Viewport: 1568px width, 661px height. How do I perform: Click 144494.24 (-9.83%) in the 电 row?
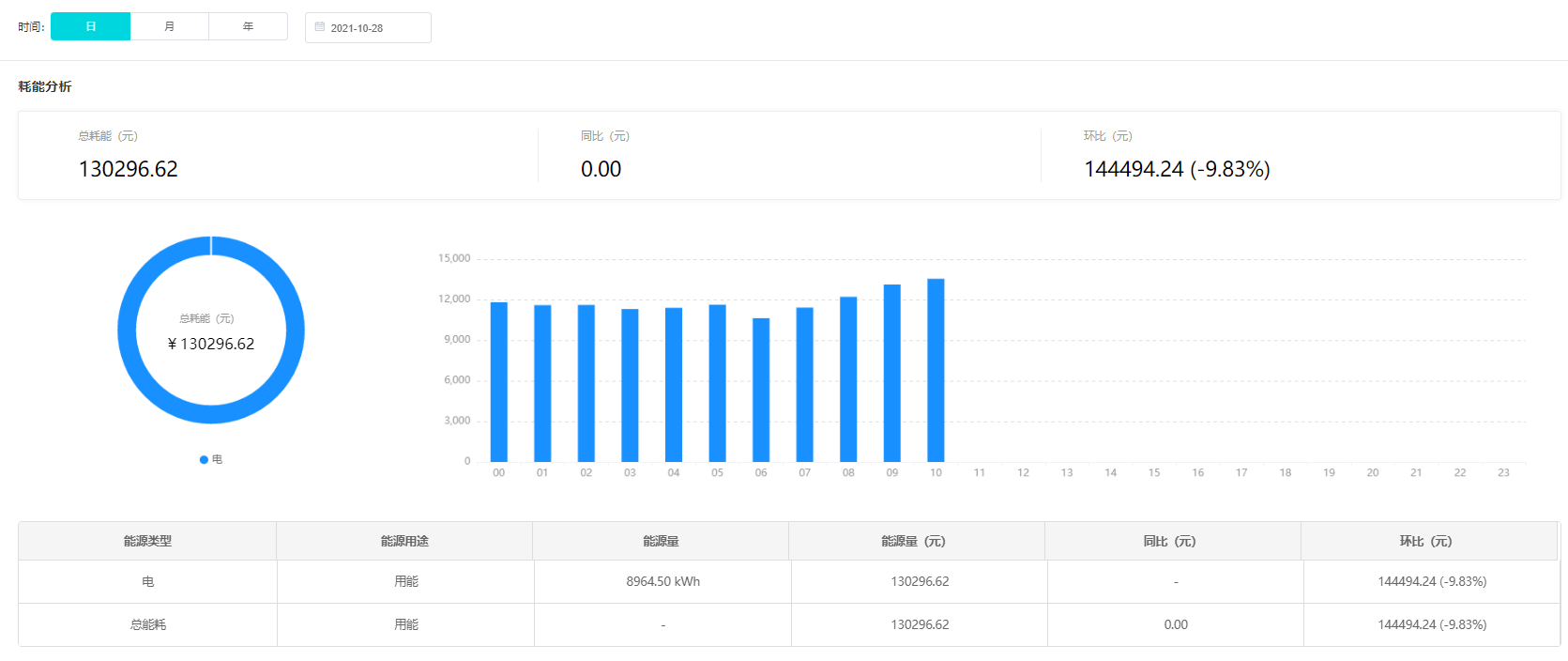[1432, 582]
